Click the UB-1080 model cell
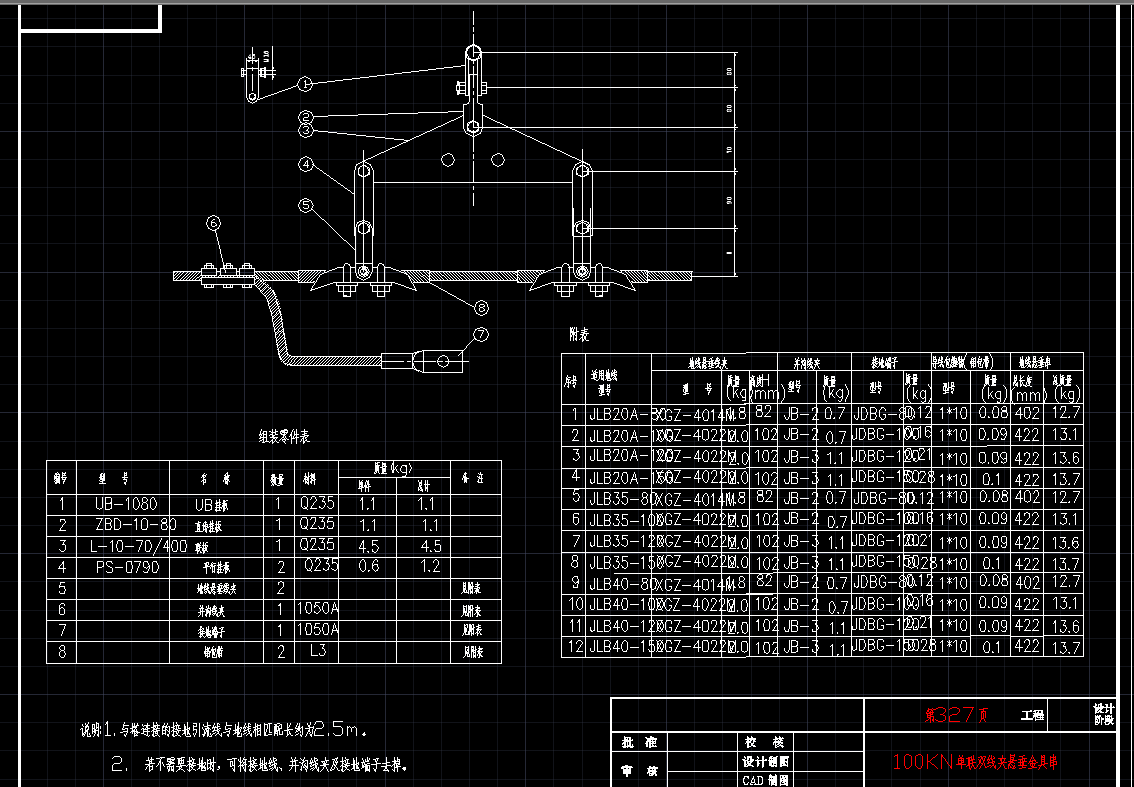 (x=125, y=505)
